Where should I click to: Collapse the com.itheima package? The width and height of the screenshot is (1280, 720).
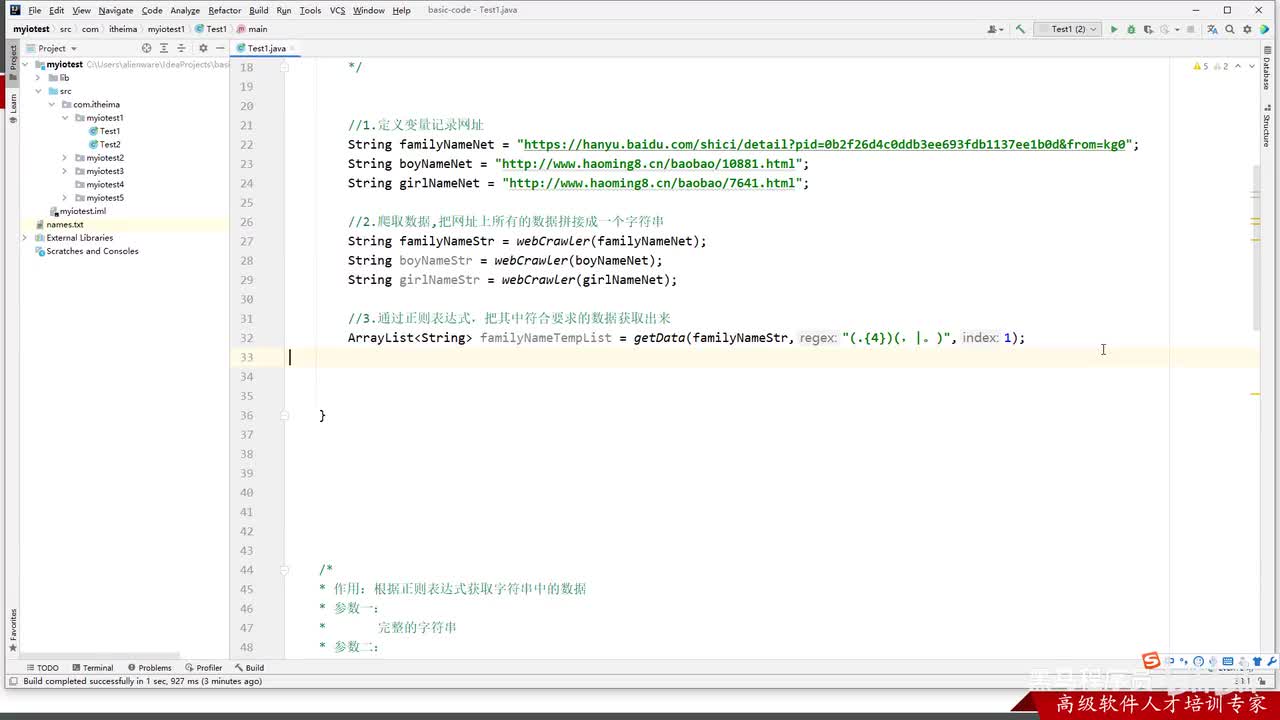pos(52,104)
